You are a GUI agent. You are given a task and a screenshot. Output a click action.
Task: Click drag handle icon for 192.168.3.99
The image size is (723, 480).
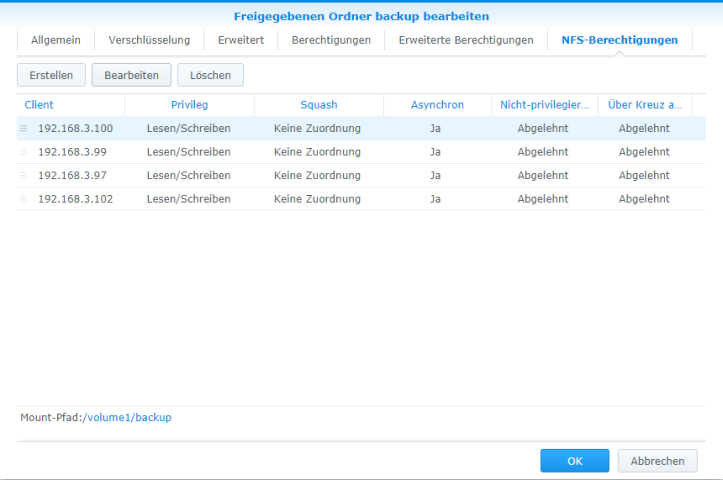tap(24, 152)
